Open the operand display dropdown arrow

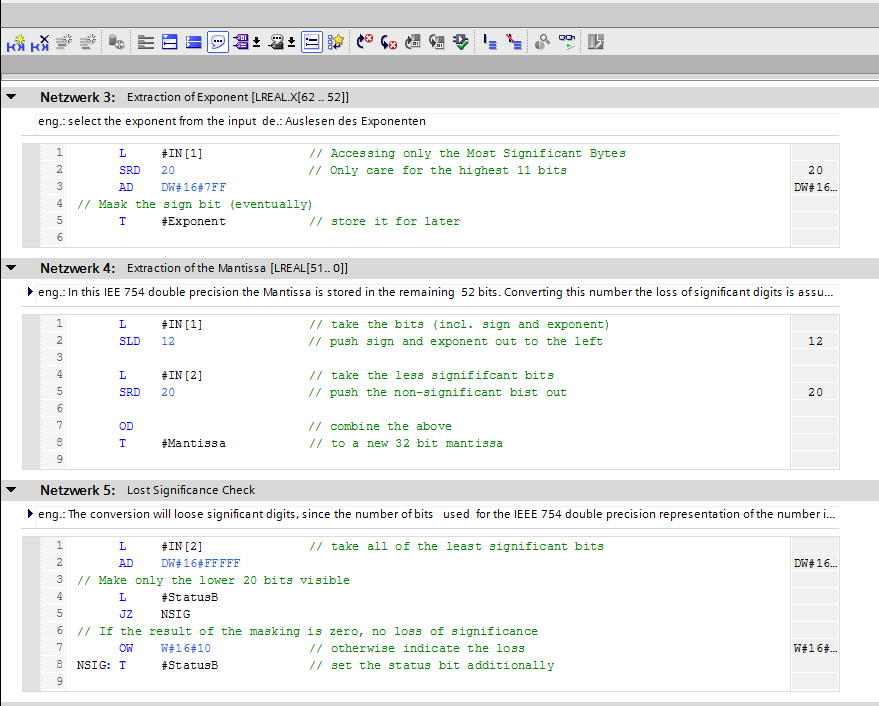point(256,43)
